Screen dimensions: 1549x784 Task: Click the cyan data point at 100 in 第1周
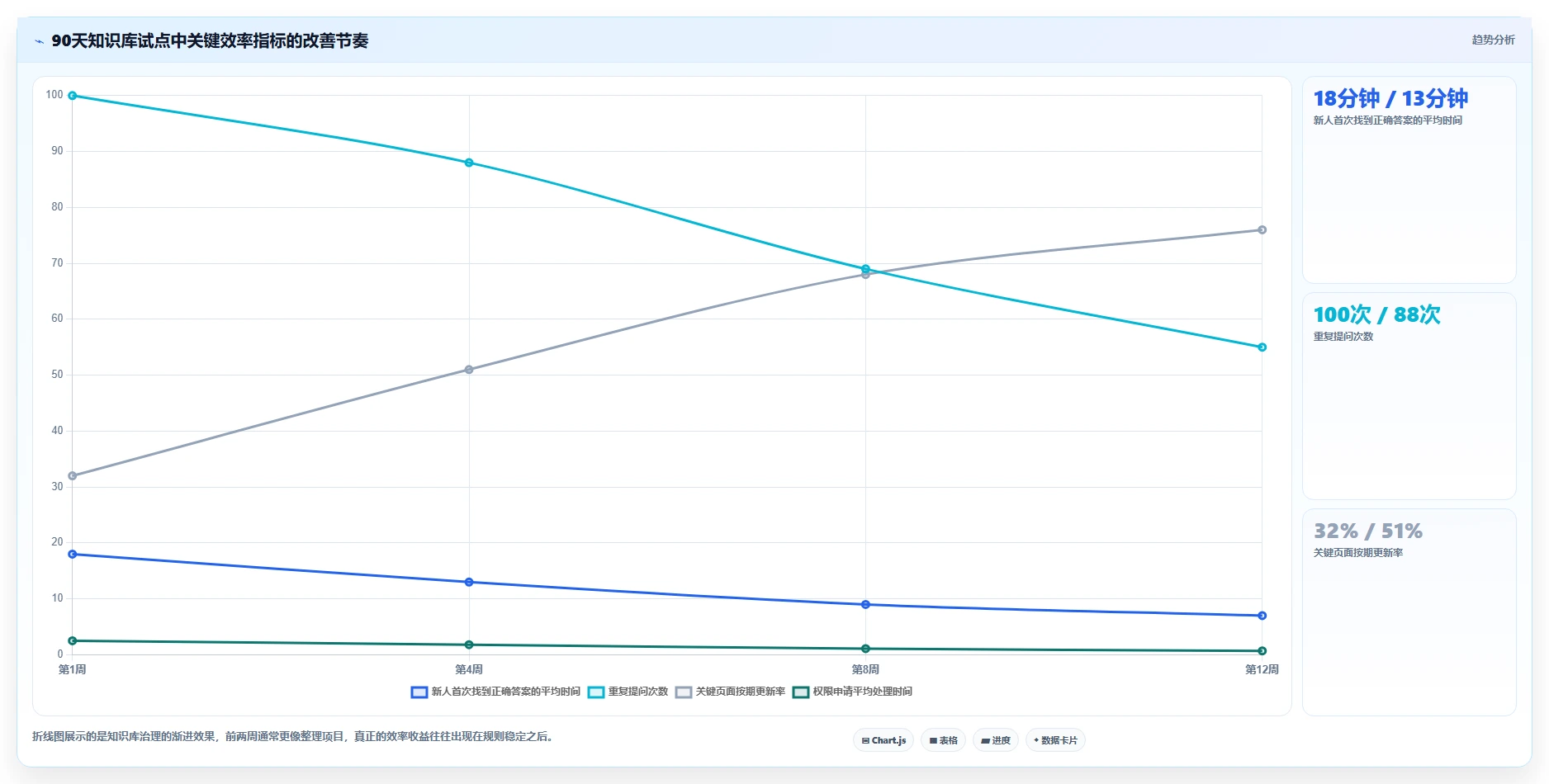73,96
